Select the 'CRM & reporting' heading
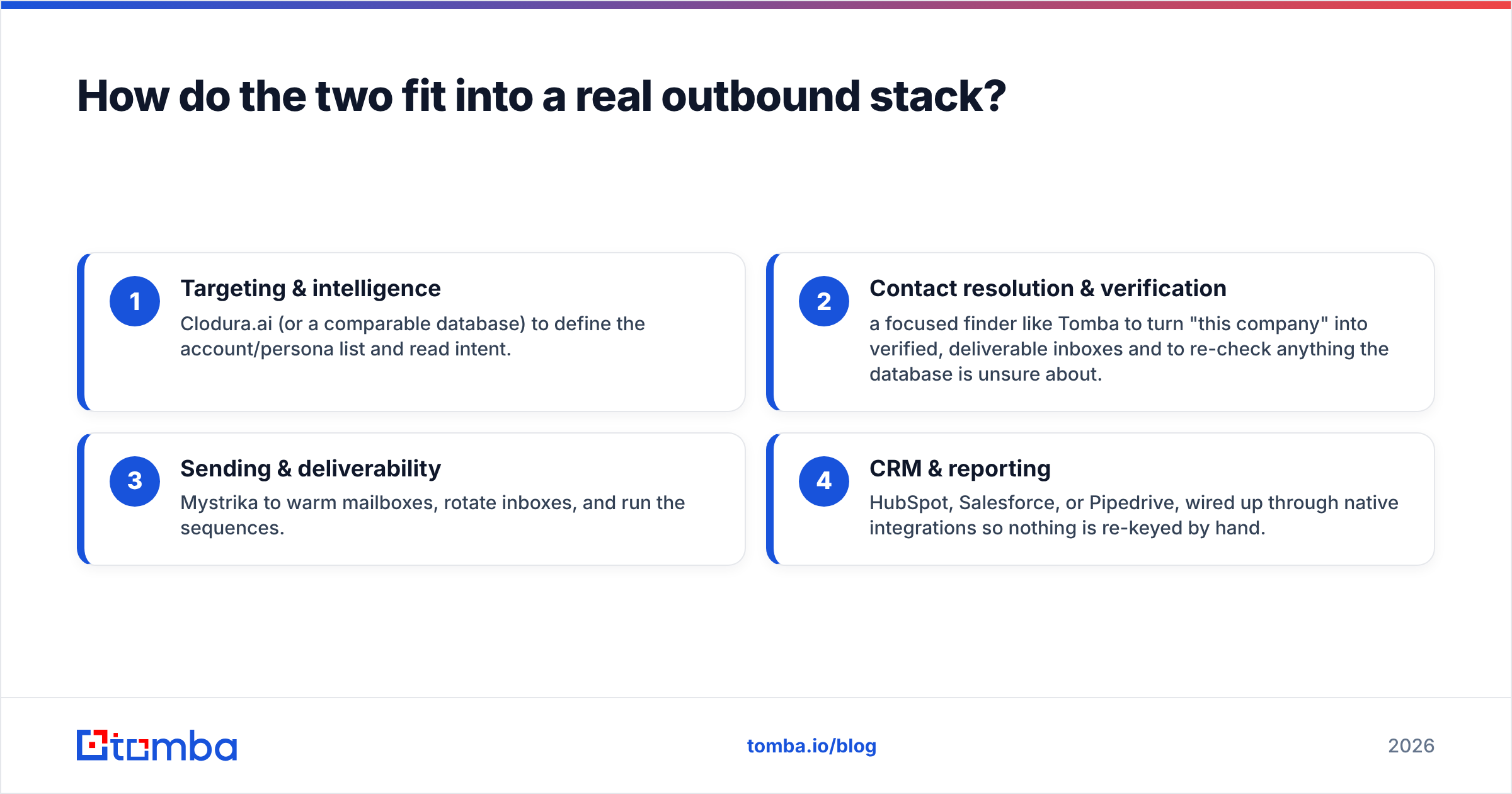 pos(960,469)
